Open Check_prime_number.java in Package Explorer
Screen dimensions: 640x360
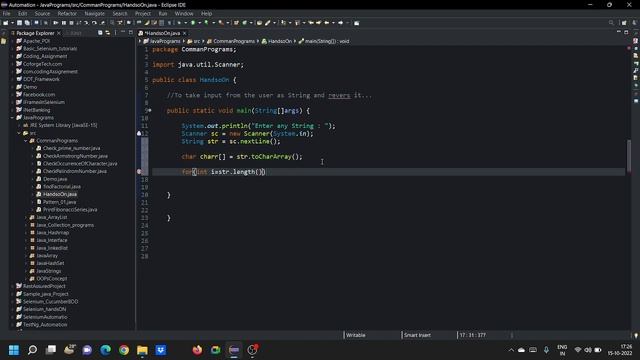tap(71, 148)
